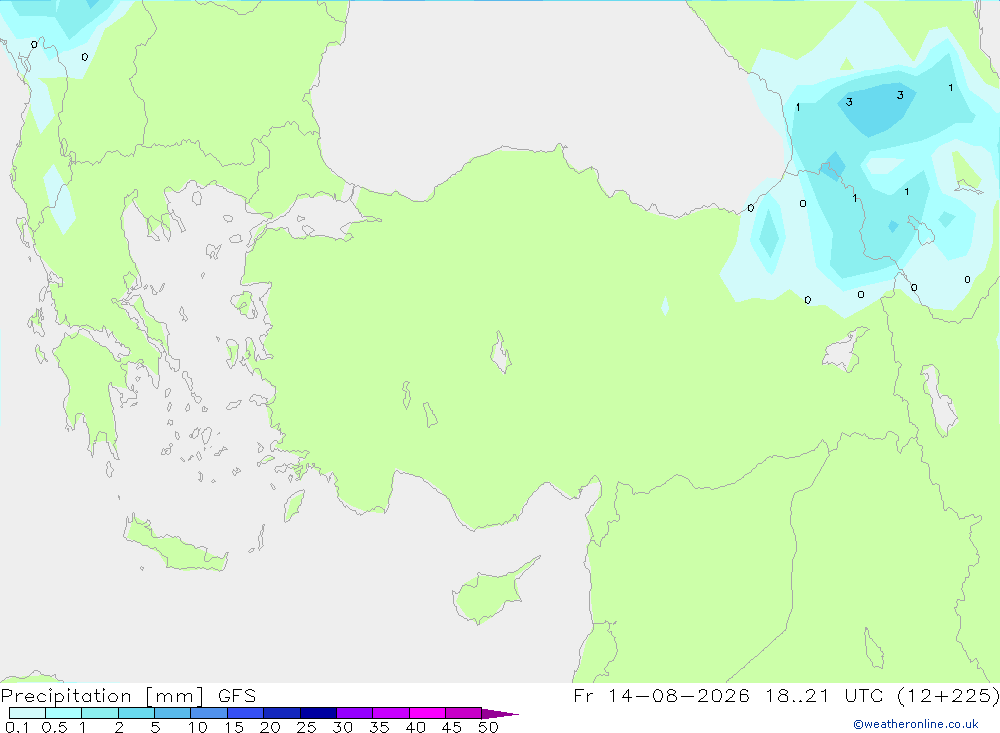Click the legend tick label 15
1000x733 pixels.
coord(234,727)
